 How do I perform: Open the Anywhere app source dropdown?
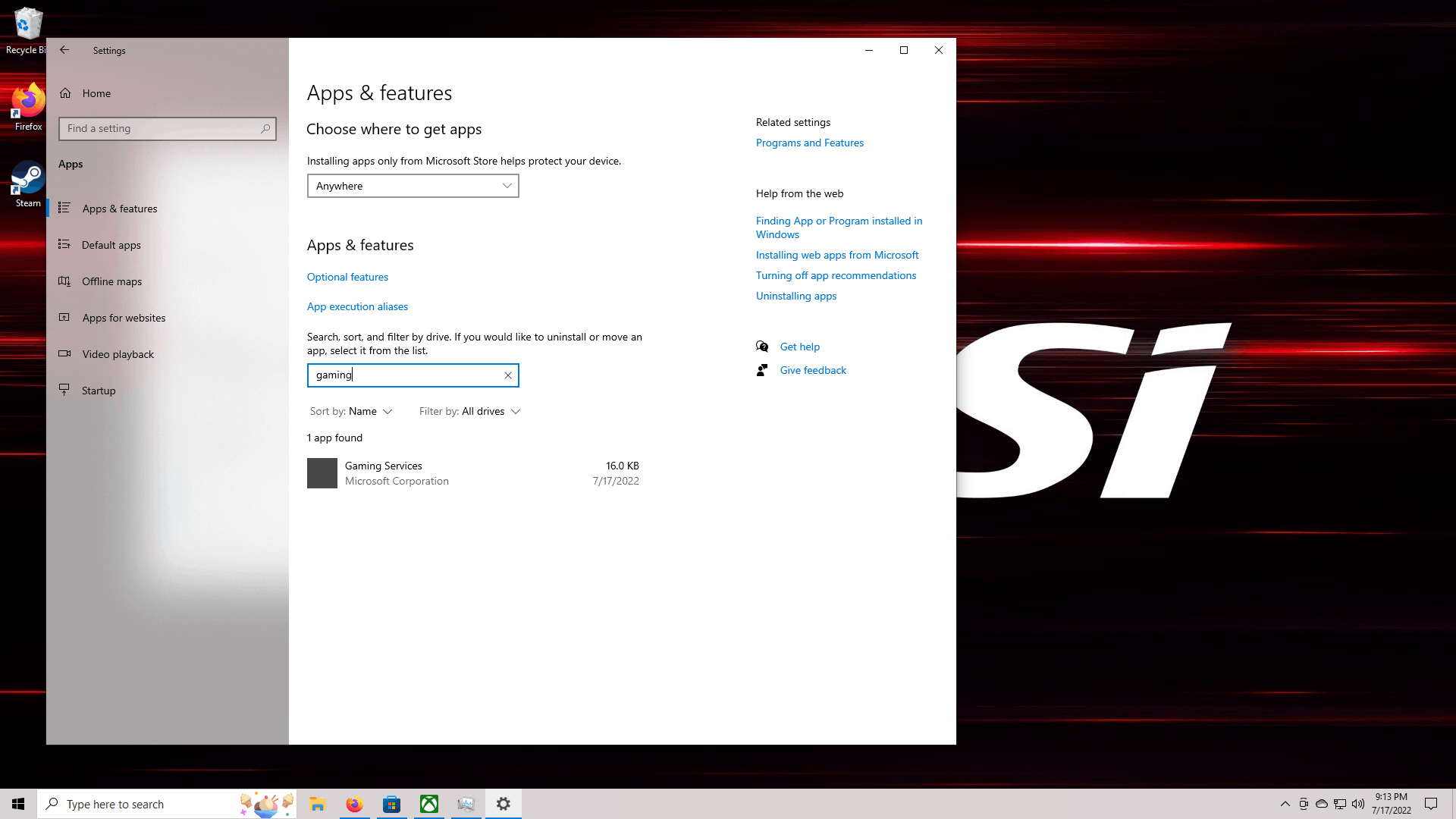pyautogui.click(x=413, y=186)
